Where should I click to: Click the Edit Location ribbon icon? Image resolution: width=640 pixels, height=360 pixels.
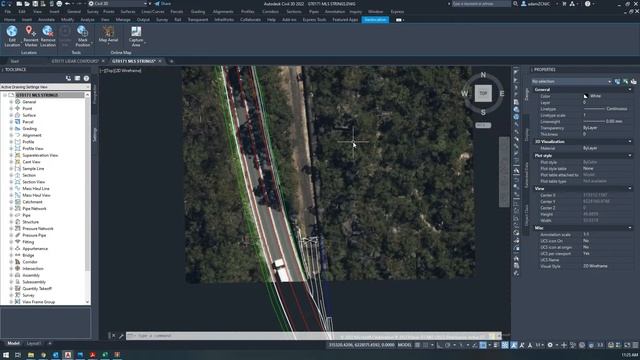tap(12, 36)
